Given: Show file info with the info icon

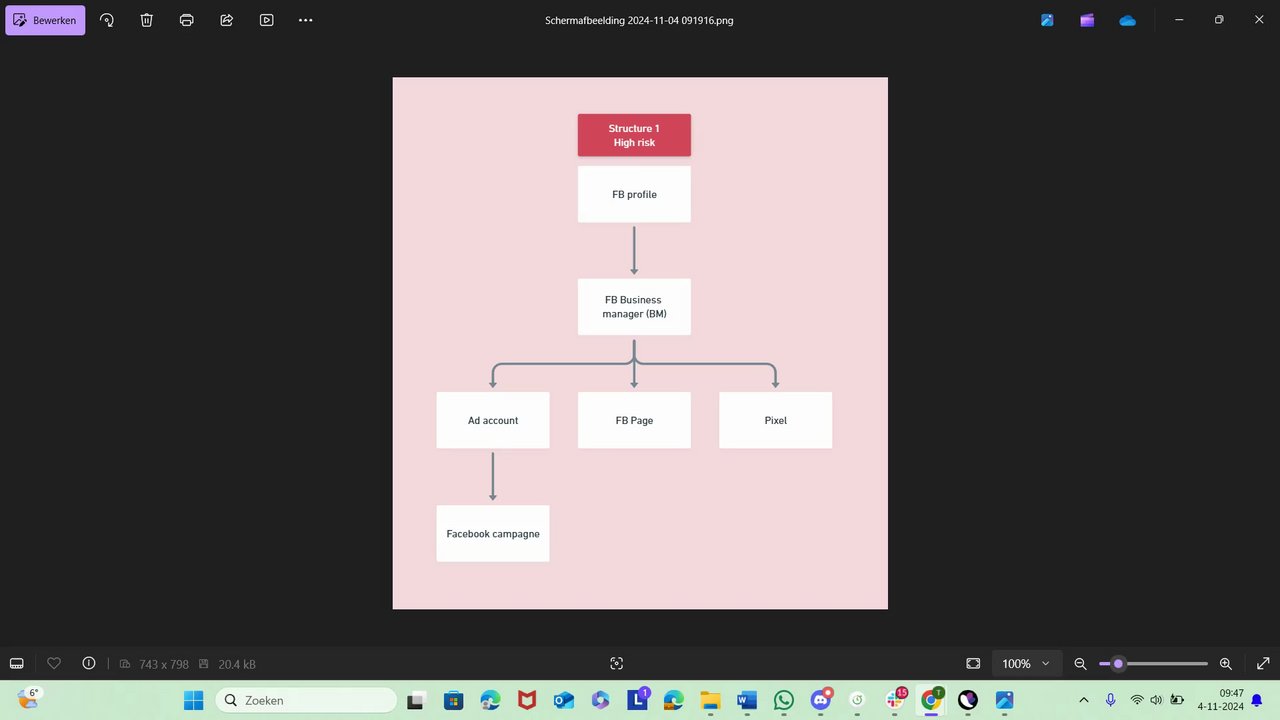Looking at the screenshot, I should click(89, 663).
